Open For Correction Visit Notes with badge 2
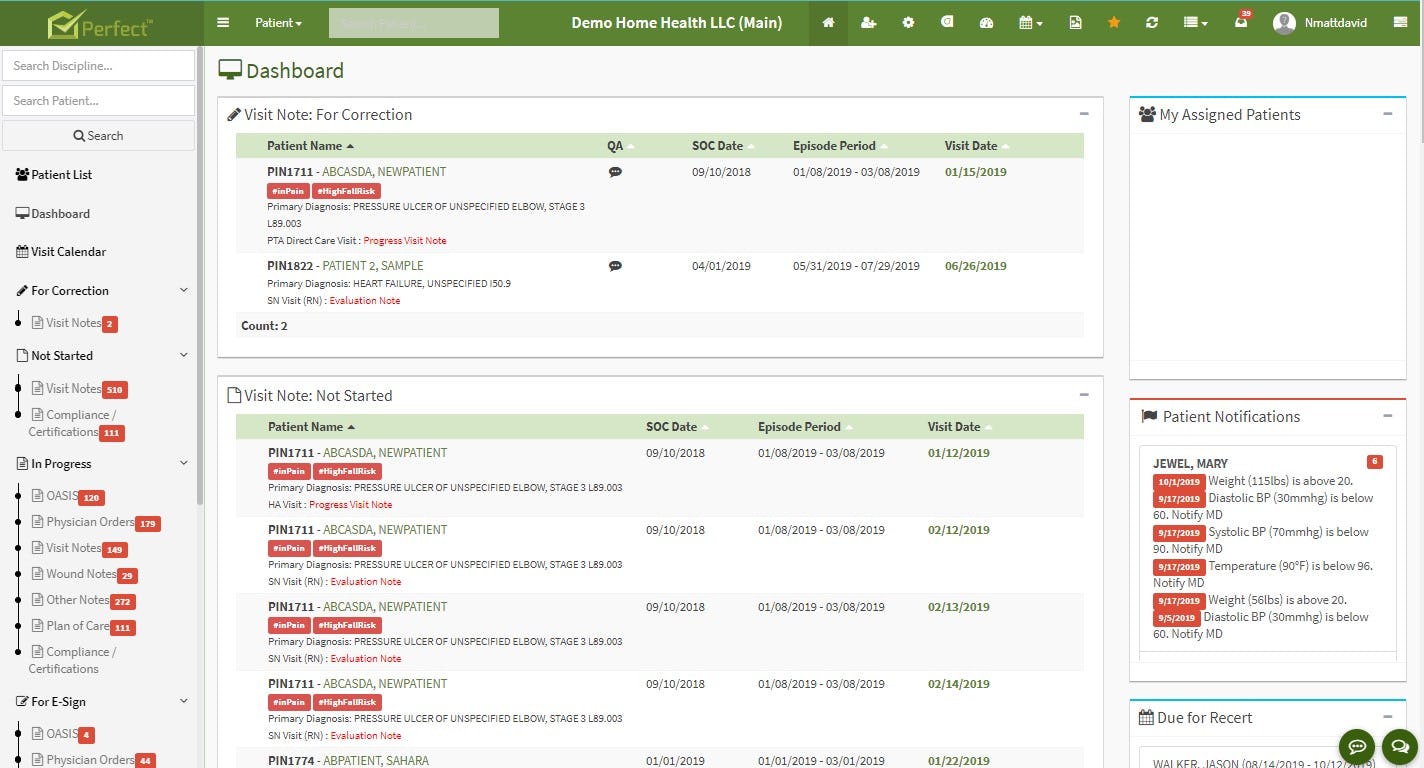 tap(74, 323)
